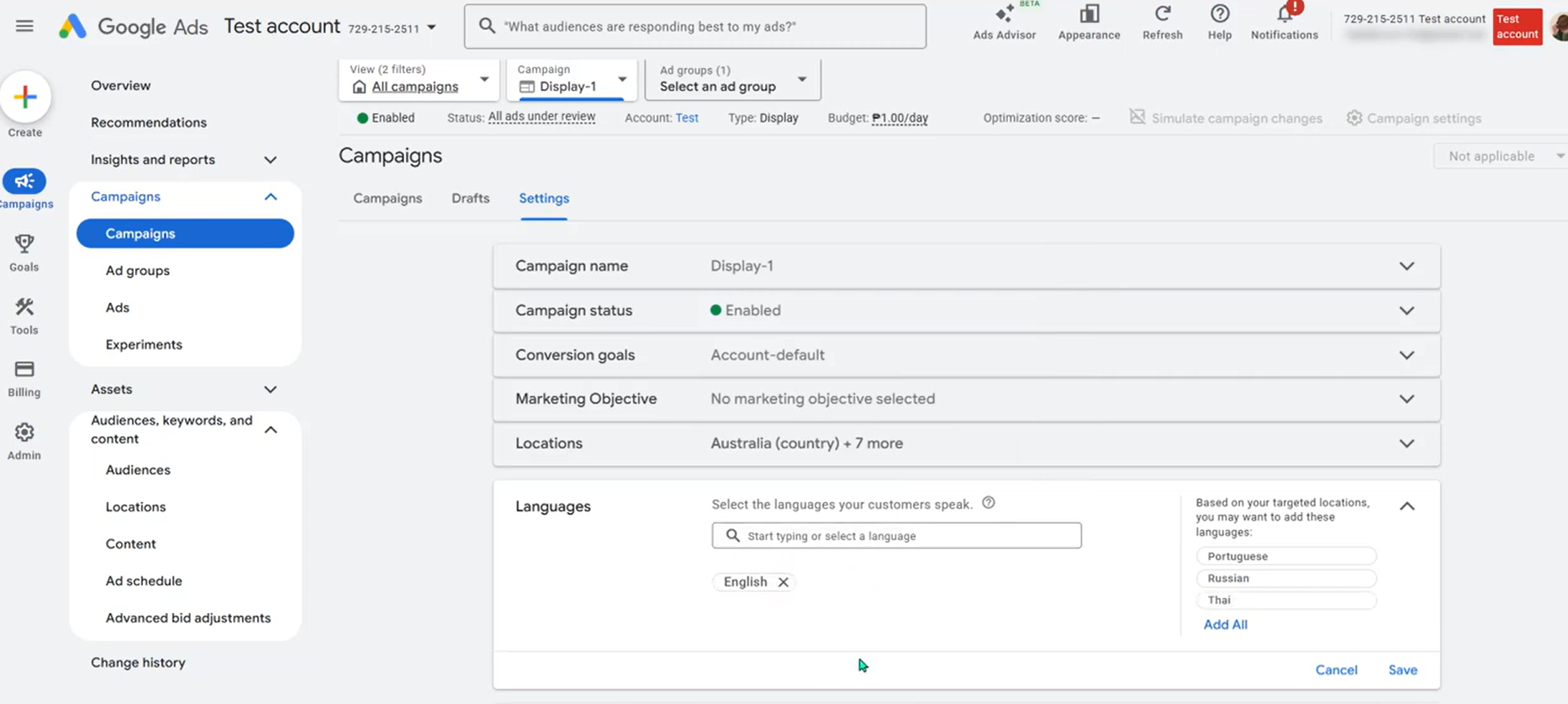
Task: Open Recommendations in sidebar
Action: coord(148,123)
